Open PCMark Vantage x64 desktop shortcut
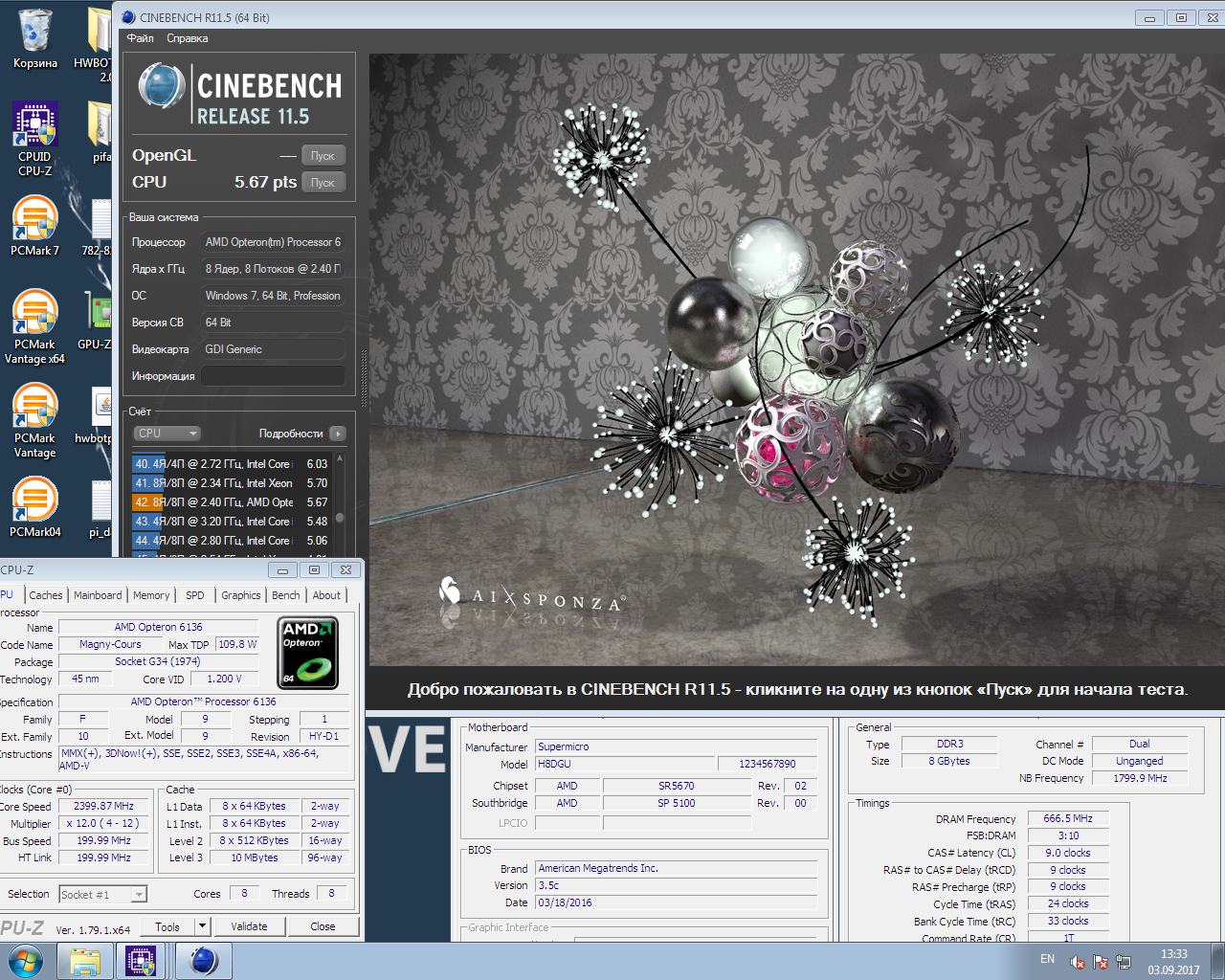This screenshot has width=1225, height=980. click(x=34, y=327)
